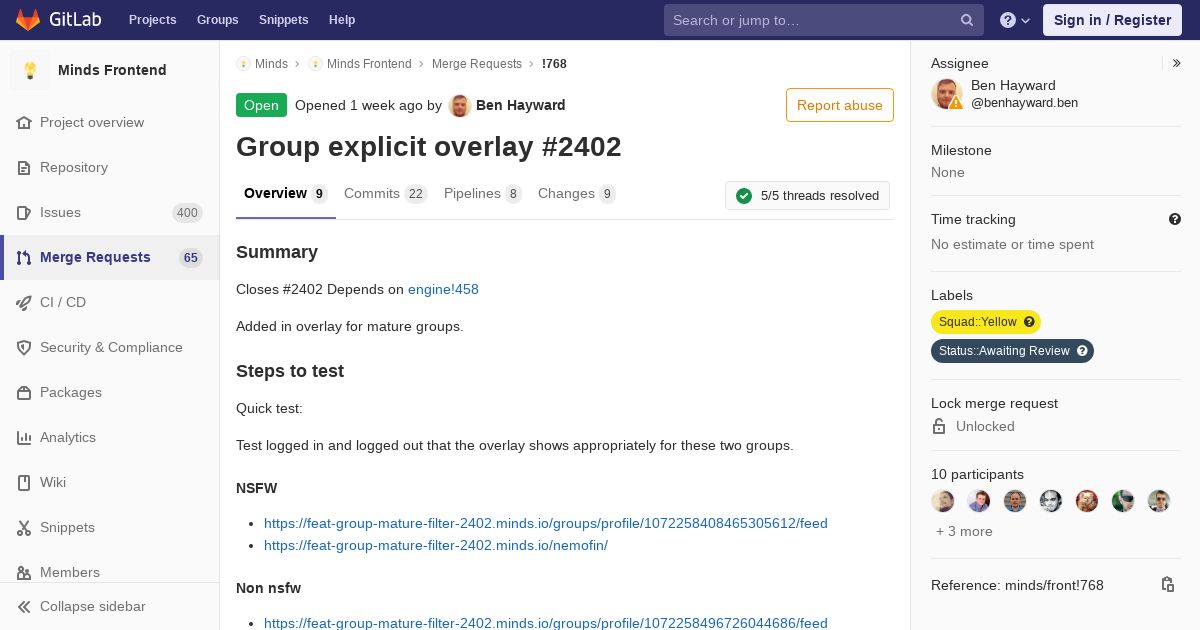This screenshot has width=1200, height=630.
Task: Click help icon on Squad::Yellow label
Action: 1029,322
